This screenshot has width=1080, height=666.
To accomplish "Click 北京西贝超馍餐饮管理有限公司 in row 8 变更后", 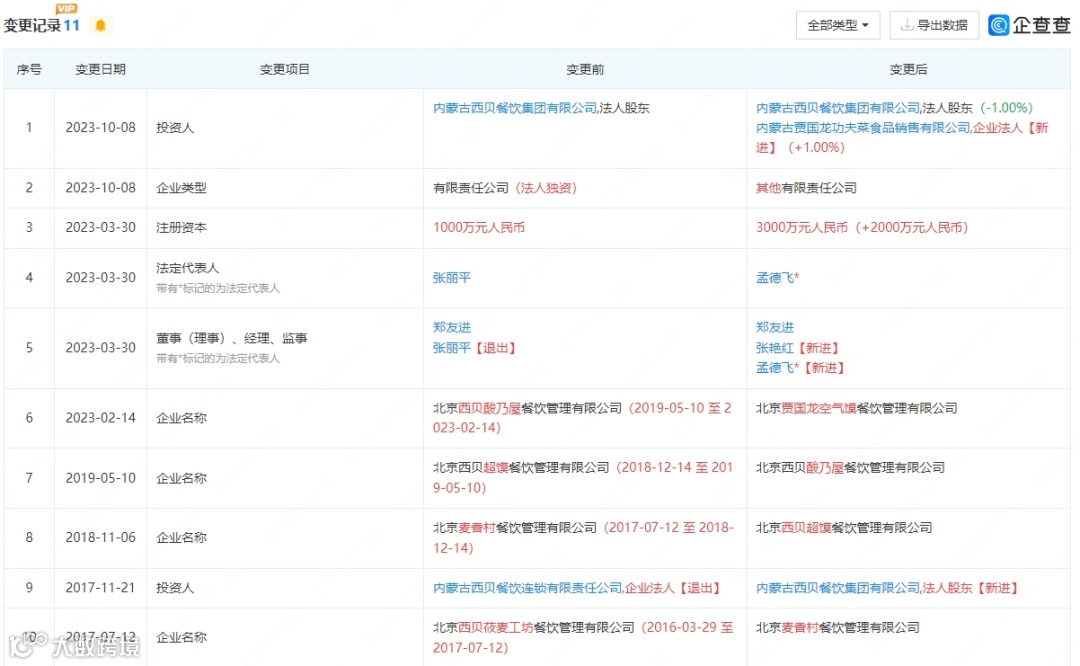I will (844, 528).
